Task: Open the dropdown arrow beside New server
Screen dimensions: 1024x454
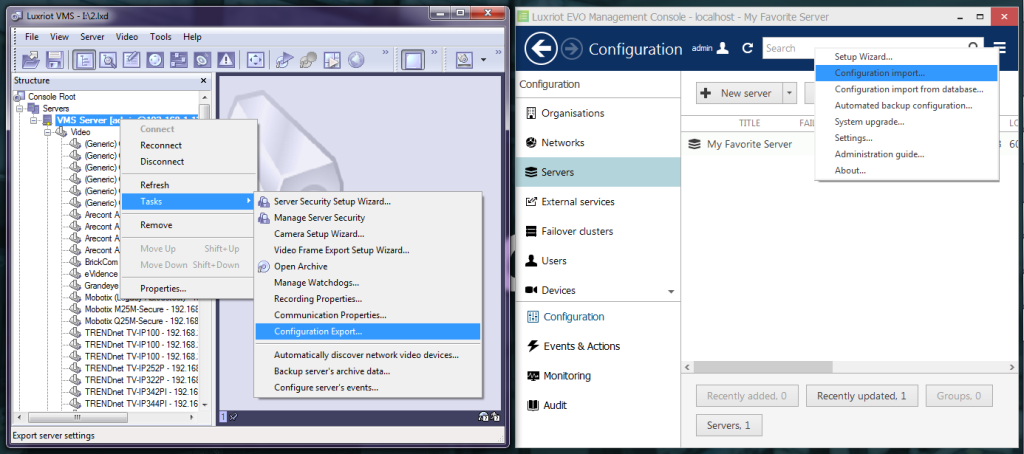Action: tap(789, 93)
